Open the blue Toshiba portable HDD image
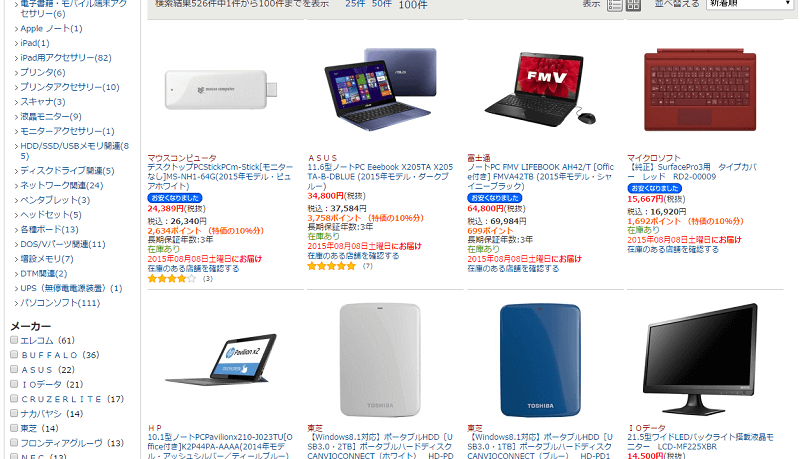 540,360
